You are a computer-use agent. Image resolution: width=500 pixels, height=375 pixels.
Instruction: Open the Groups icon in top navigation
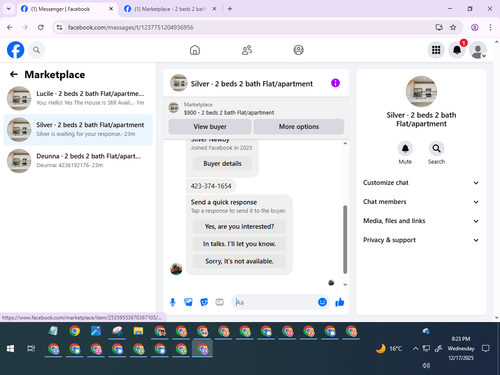click(298, 50)
